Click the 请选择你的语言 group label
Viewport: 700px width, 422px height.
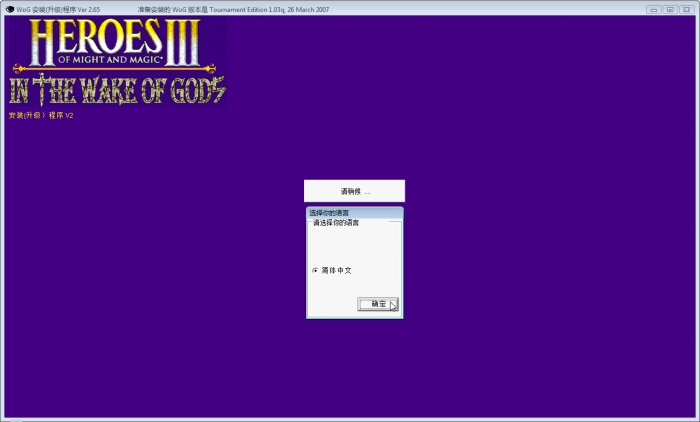point(336,222)
